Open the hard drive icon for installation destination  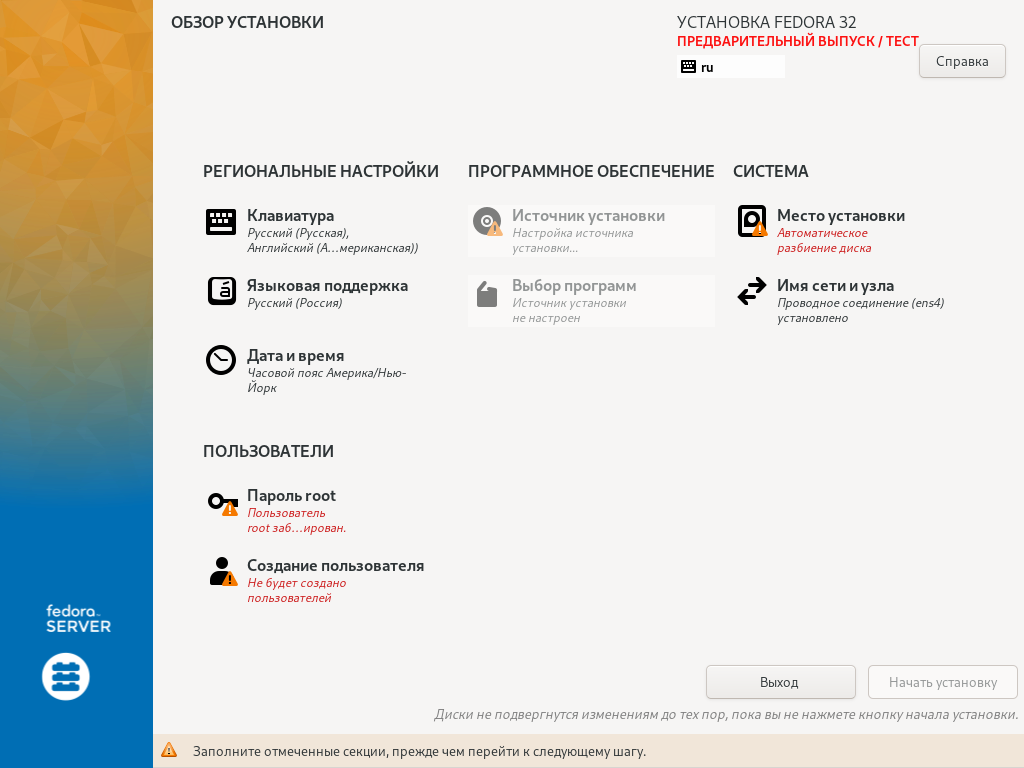click(752, 221)
